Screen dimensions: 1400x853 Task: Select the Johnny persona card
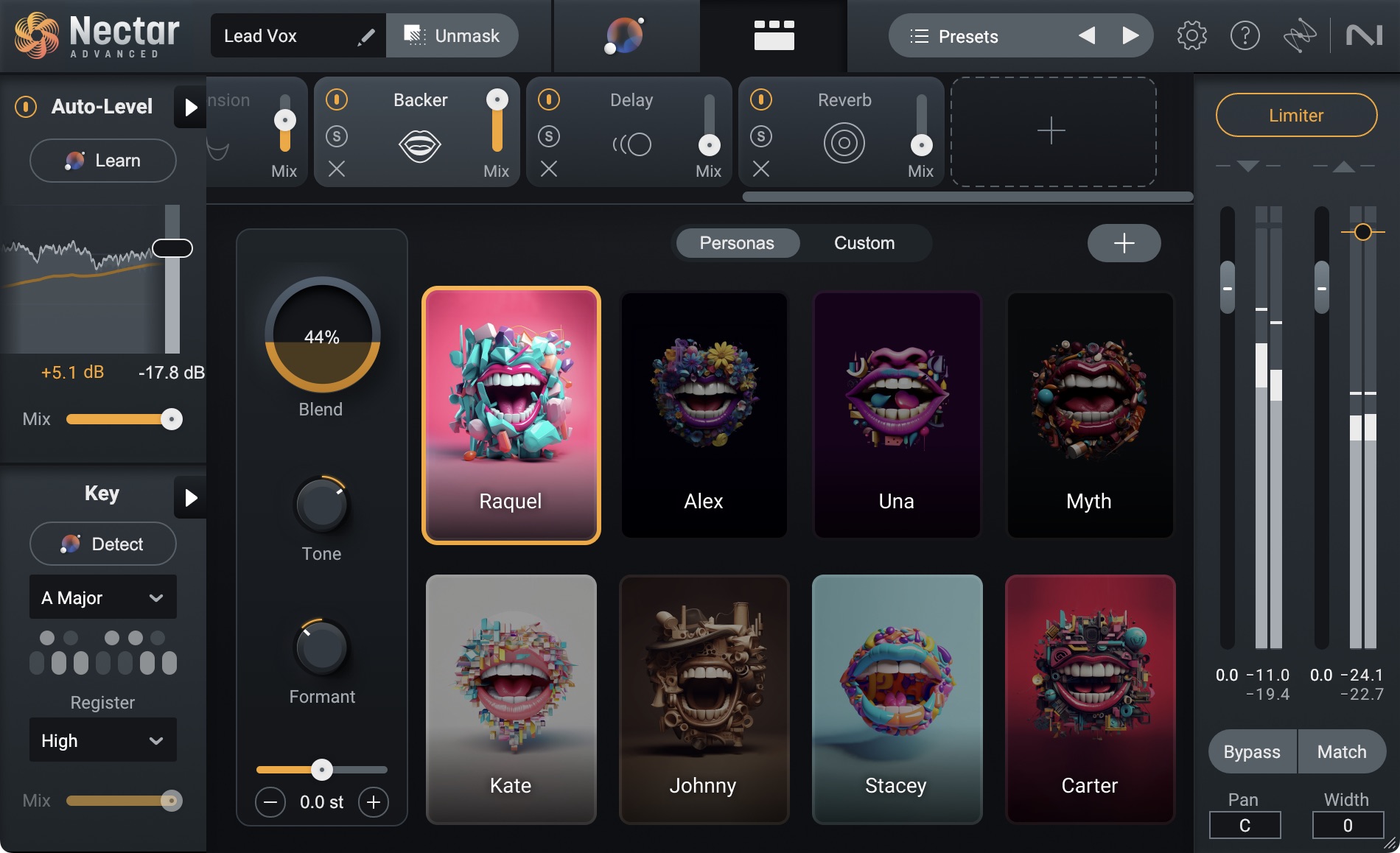coord(703,698)
